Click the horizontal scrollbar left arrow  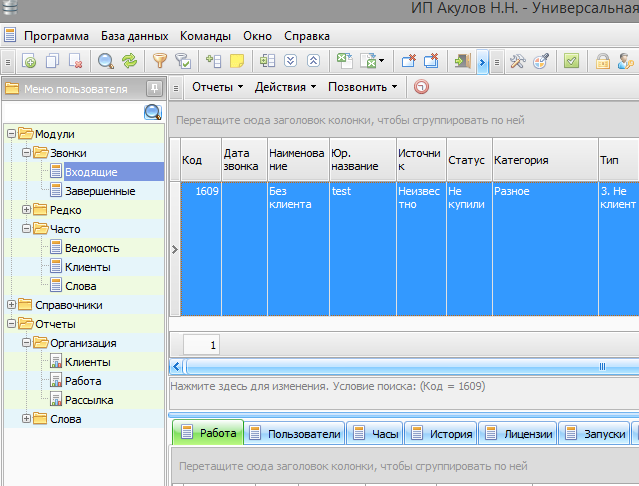click(176, 367)
